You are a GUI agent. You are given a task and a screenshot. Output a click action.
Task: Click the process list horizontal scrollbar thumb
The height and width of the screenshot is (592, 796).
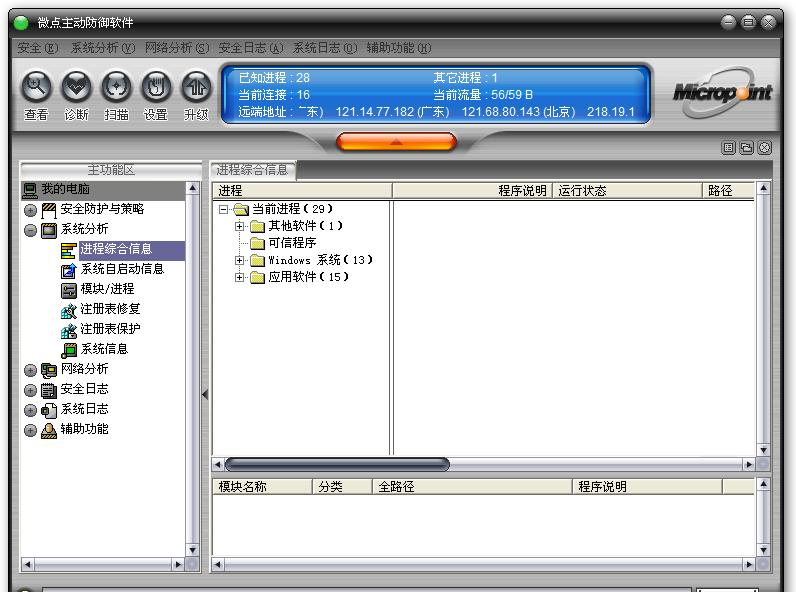[336, 464]
